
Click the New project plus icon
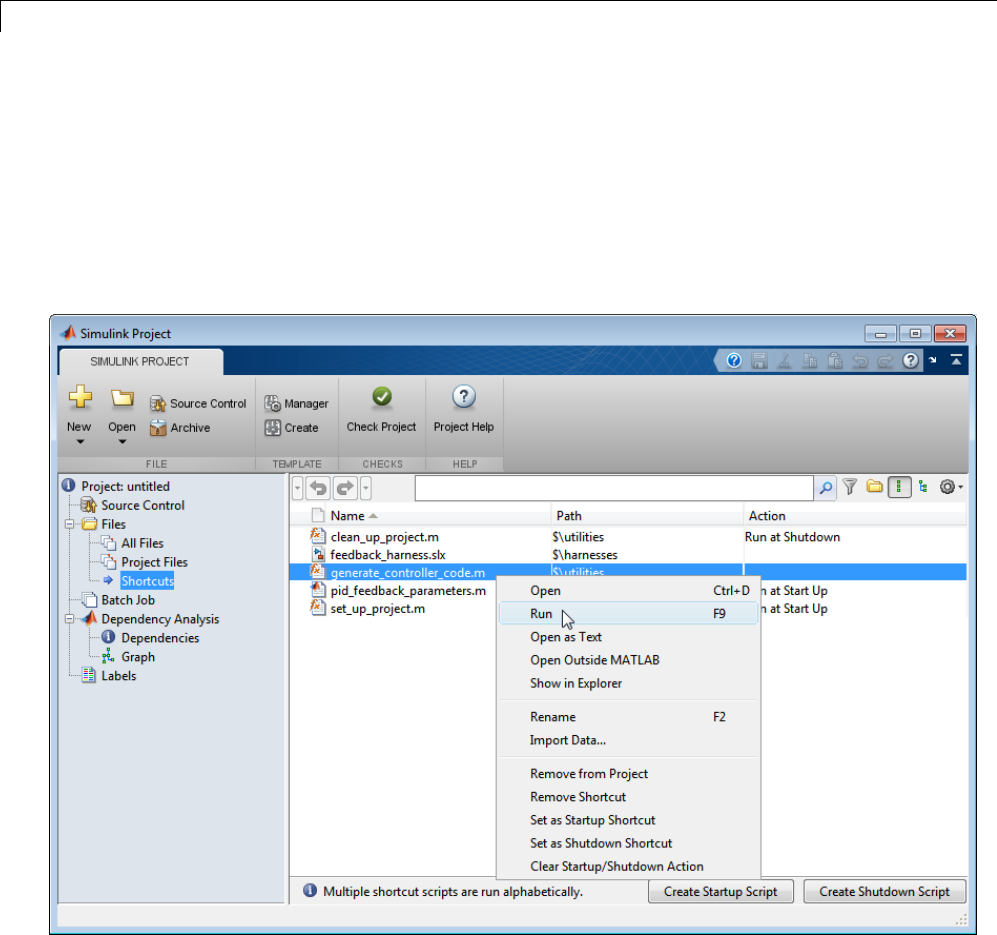pos(80,397)
